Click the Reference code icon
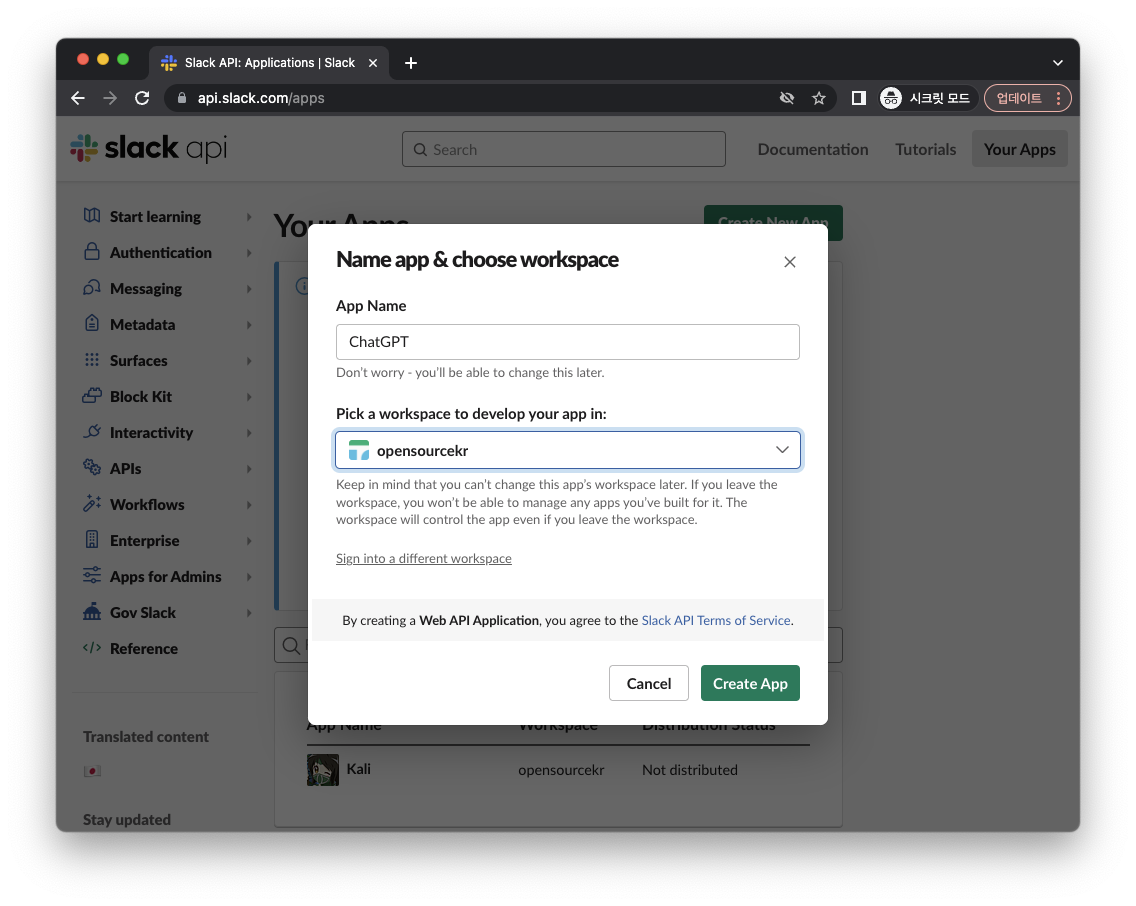This screenshot has height=906, width=1136. tap(92, 647)
